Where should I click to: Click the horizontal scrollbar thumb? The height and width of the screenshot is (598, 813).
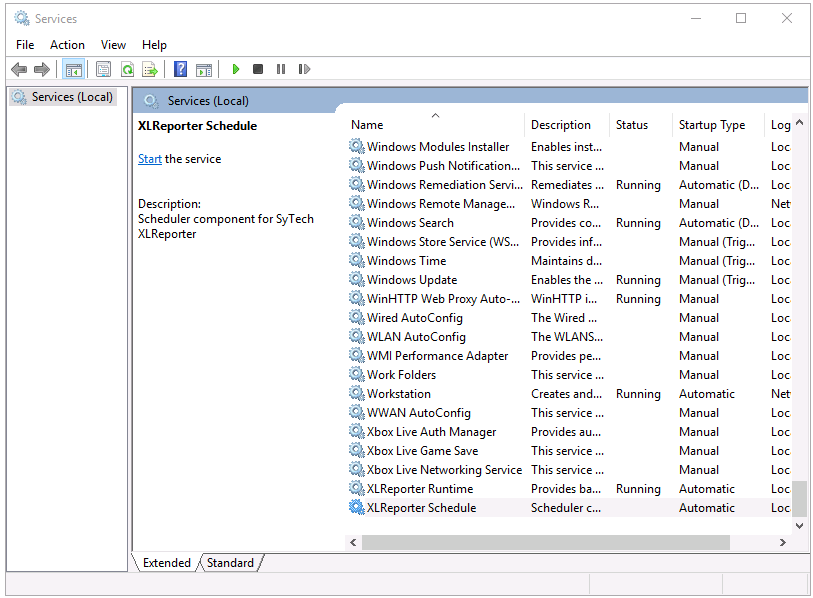(x=545, y=543)
